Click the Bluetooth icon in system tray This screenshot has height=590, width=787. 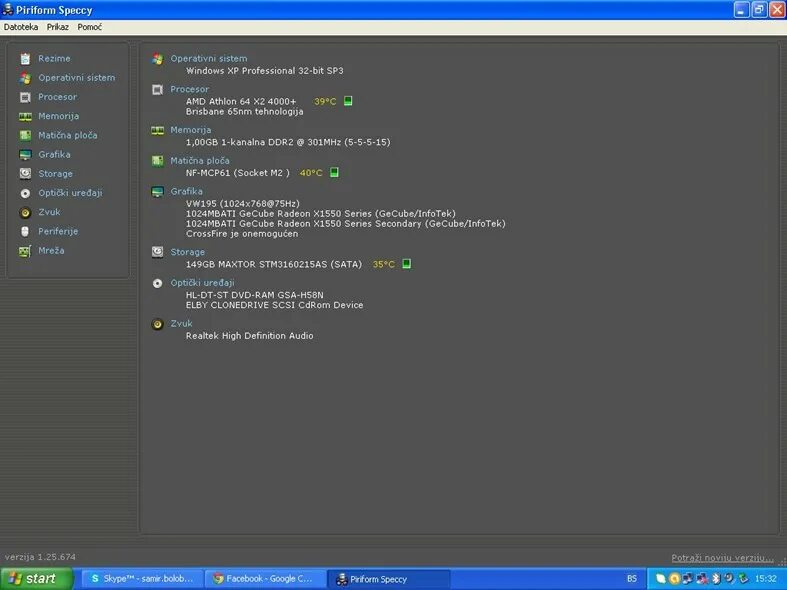[x=716, y=578]
